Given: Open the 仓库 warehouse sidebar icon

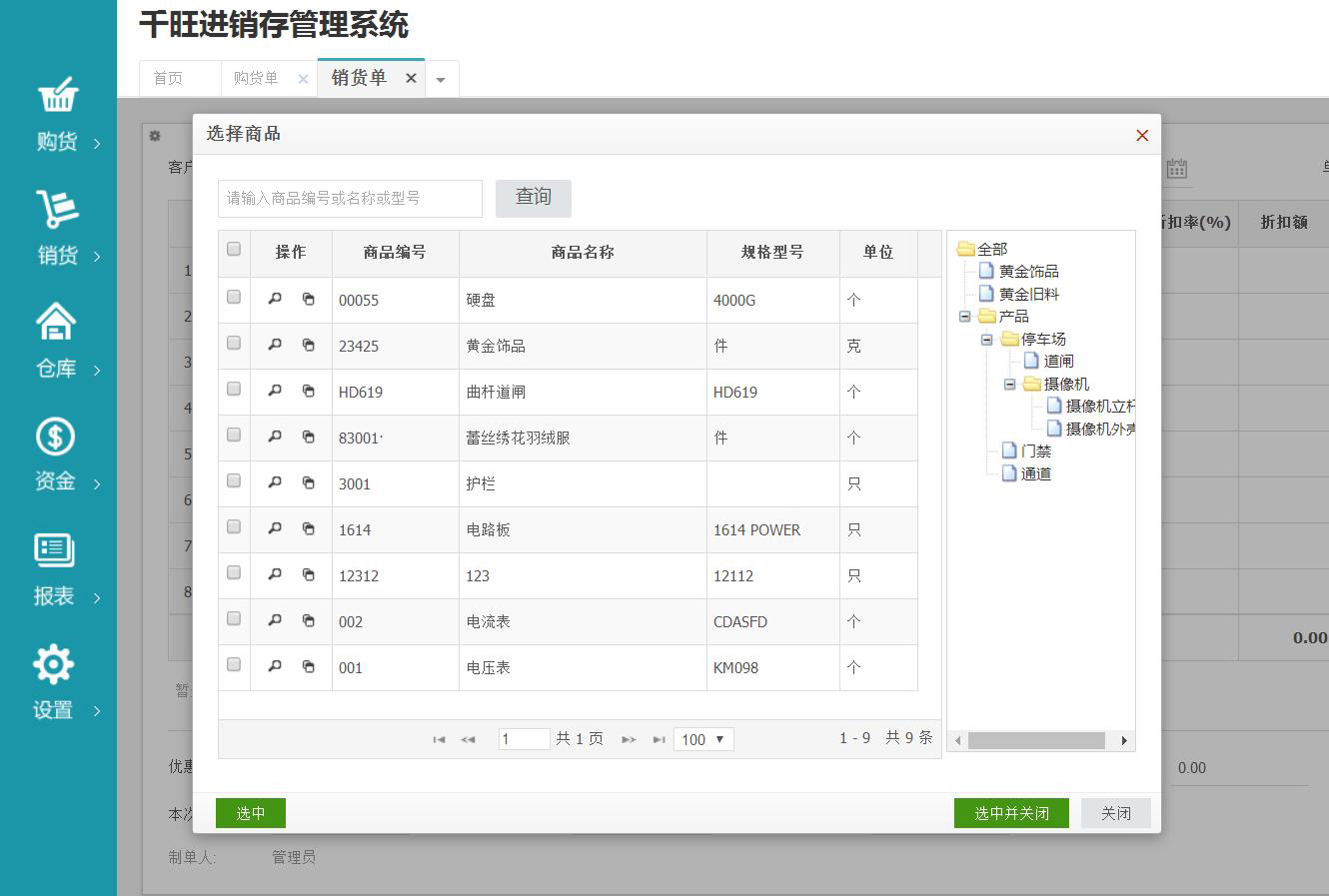Looking at the screenshot, I should click(x=56, y=322).
